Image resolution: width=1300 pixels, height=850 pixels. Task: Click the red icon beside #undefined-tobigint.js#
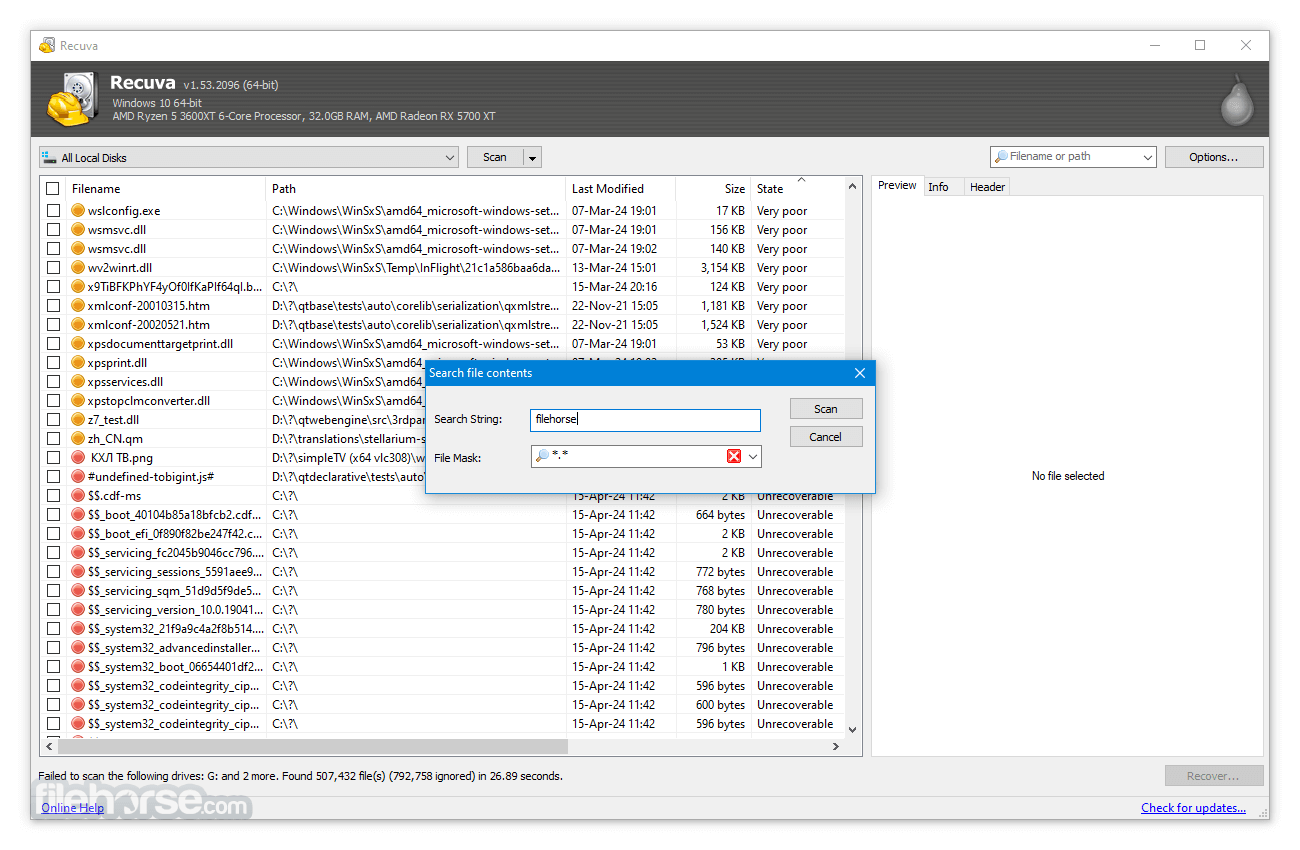pyautogui.click(x=79, y=477)
